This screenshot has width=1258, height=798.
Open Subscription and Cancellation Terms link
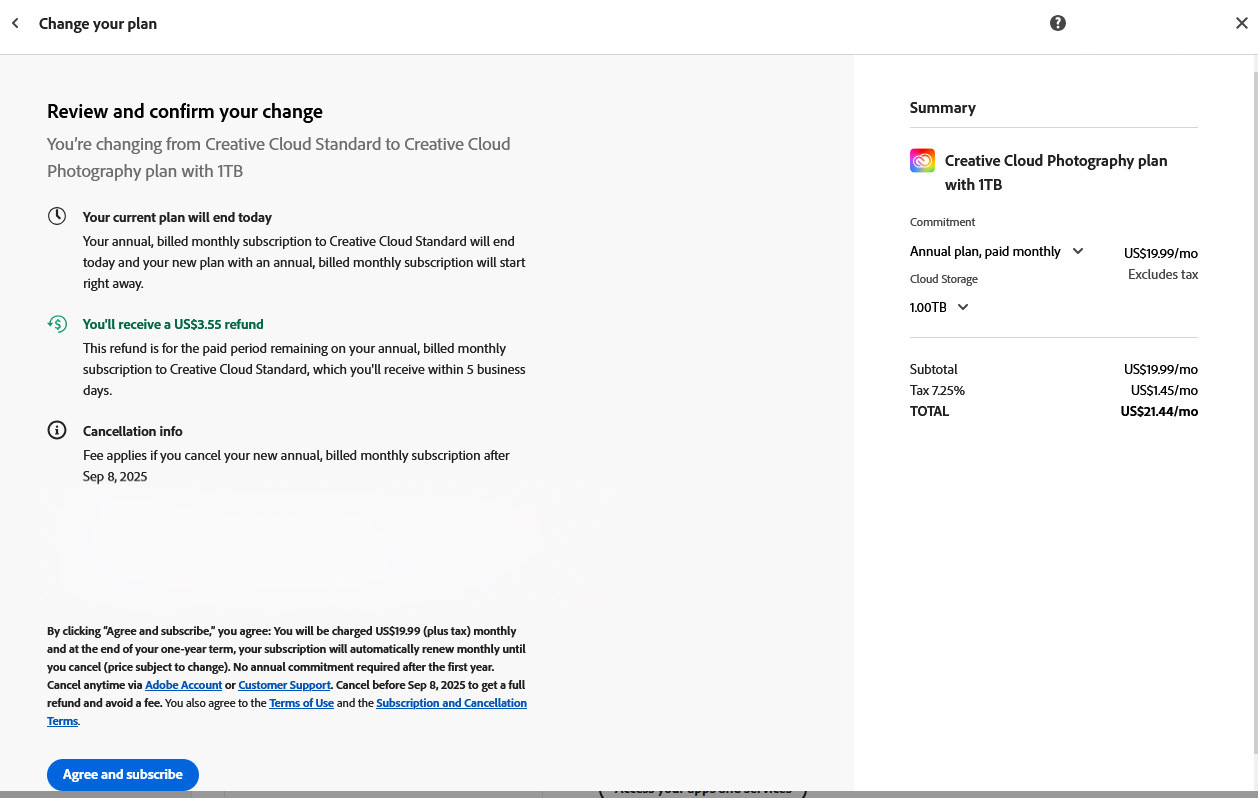[450, 703]
